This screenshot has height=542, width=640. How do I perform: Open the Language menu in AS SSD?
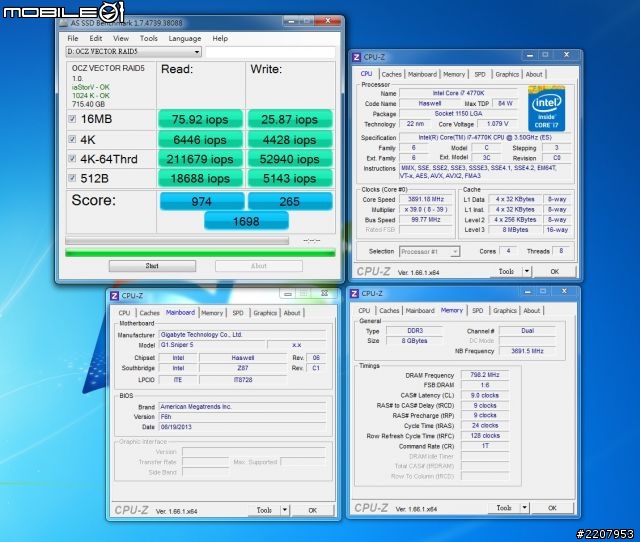(x=185, y=38)
